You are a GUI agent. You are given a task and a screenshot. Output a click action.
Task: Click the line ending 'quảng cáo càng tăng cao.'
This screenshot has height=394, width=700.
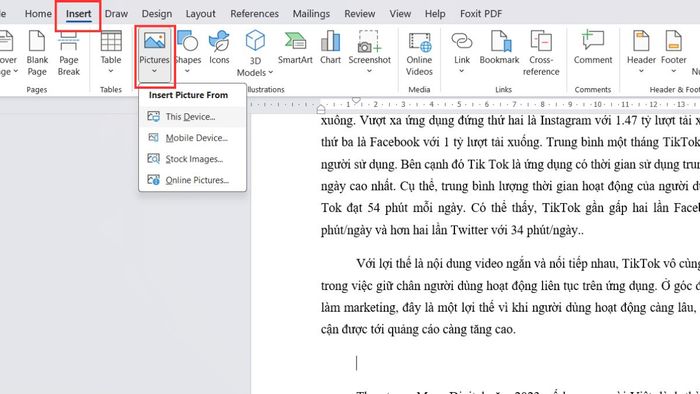click(418, 330)
